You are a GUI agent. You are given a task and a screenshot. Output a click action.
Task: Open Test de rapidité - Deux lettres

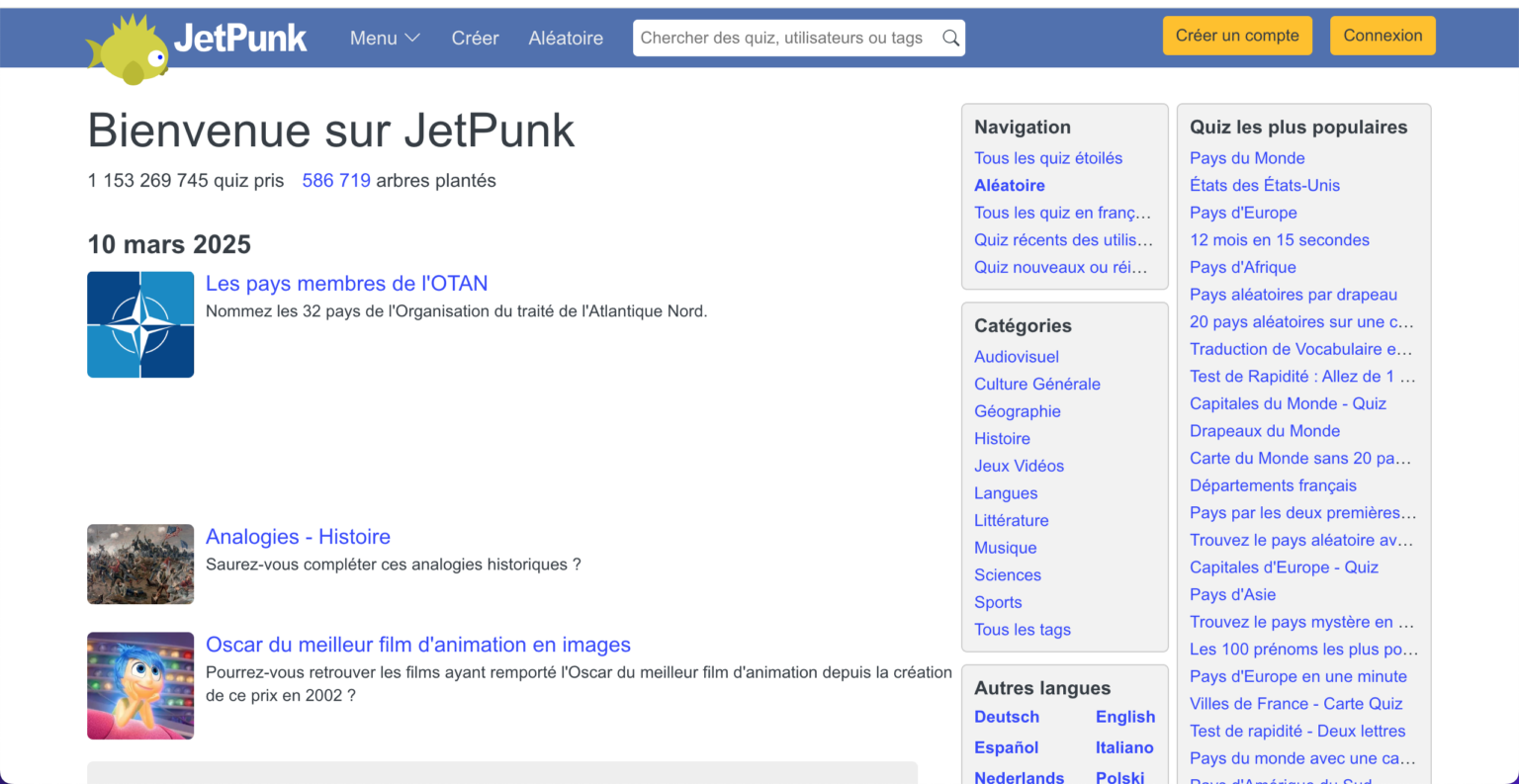point(1297,732)
